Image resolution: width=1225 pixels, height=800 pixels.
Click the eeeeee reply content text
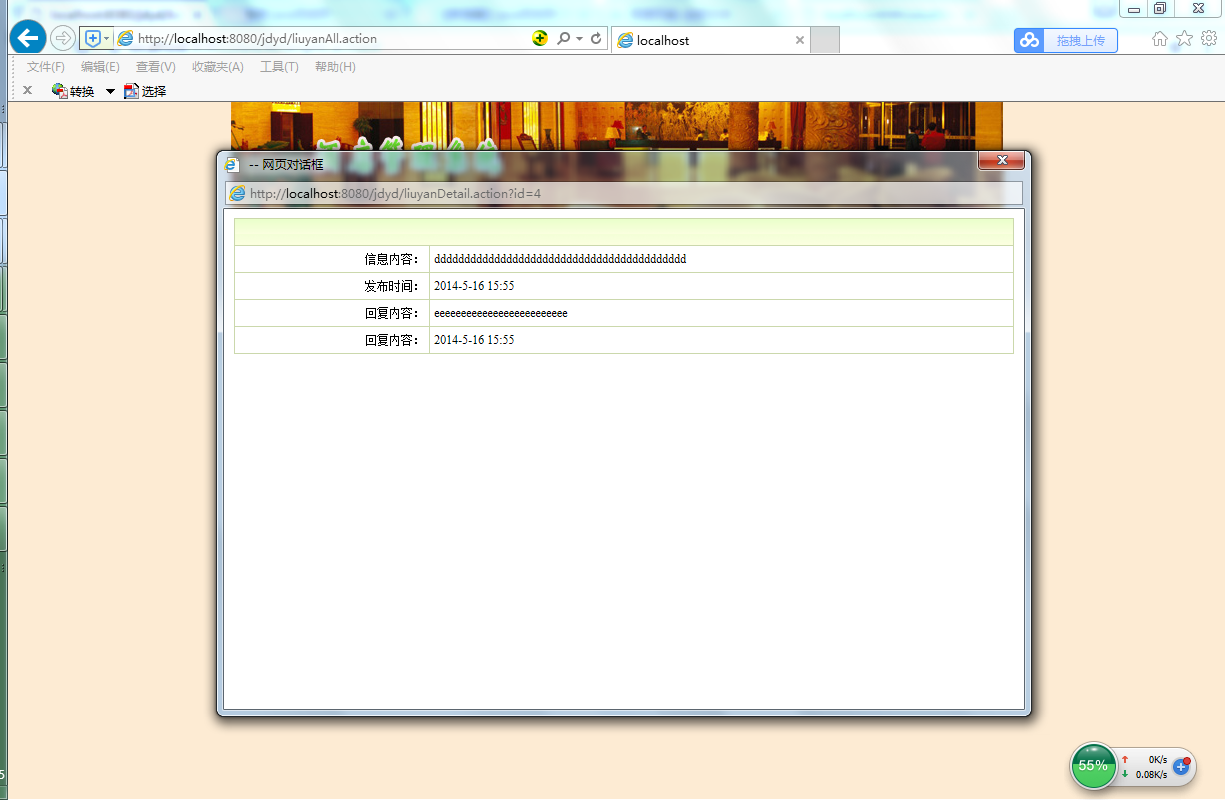pyautogui.click(x=501, y=313)
